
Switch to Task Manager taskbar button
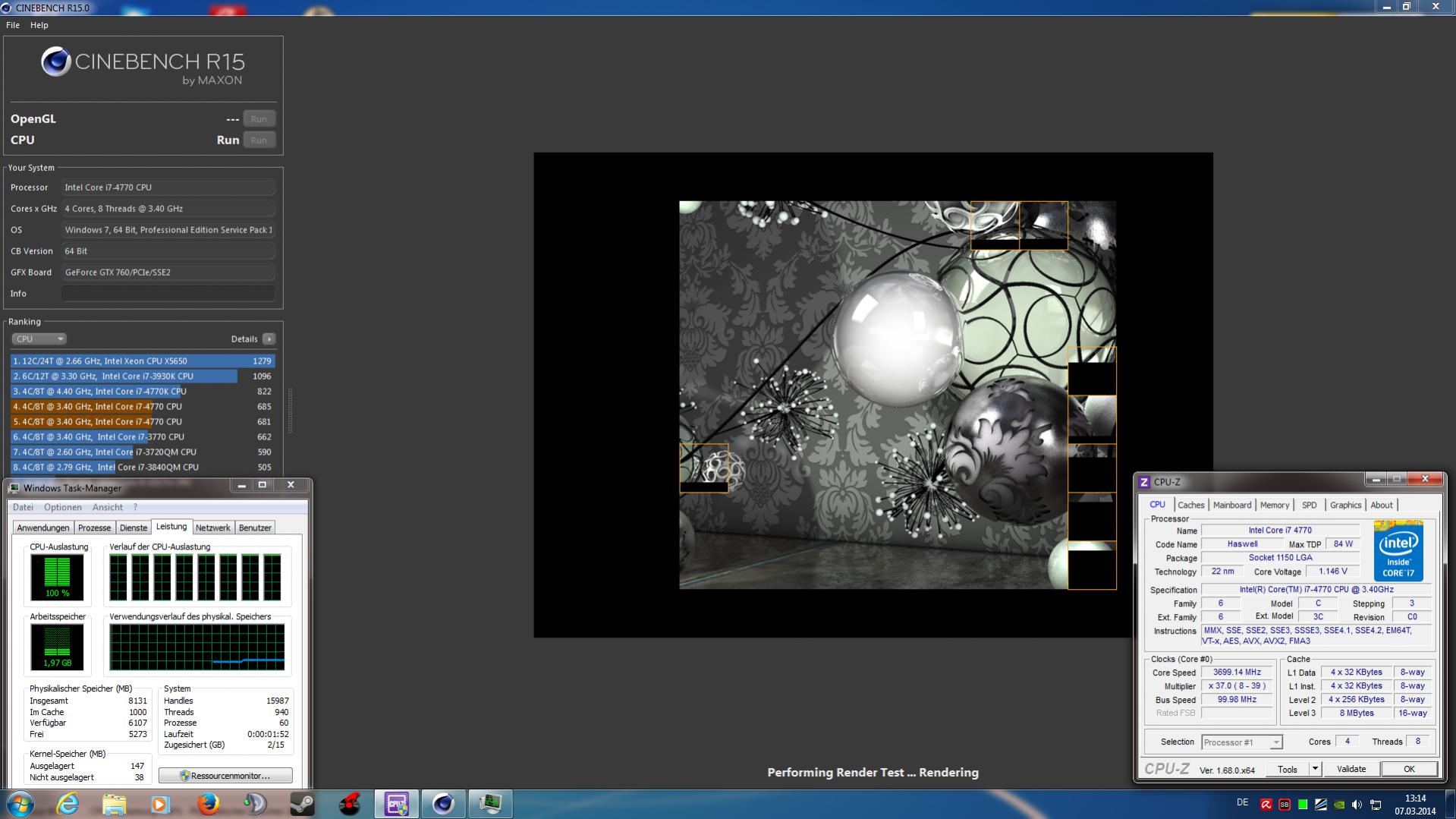click(491, 804)
